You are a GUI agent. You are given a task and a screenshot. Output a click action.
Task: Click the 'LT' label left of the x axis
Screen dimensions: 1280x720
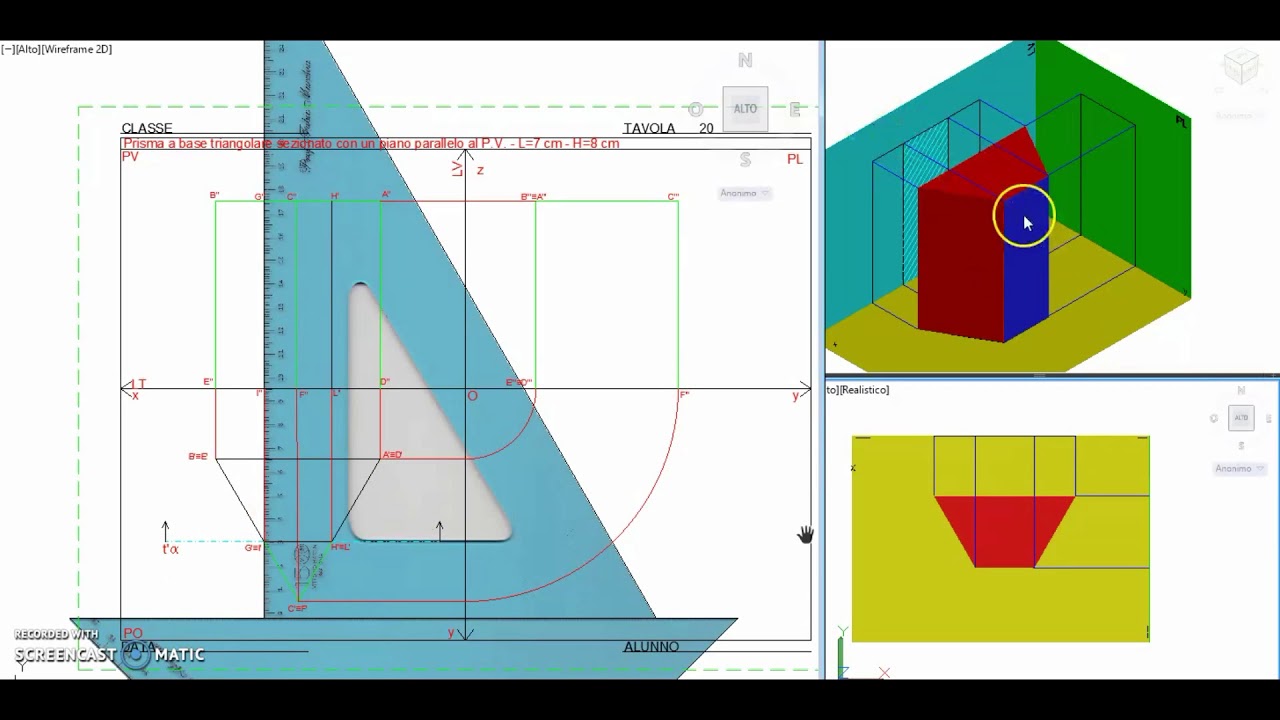pos(139,383)
